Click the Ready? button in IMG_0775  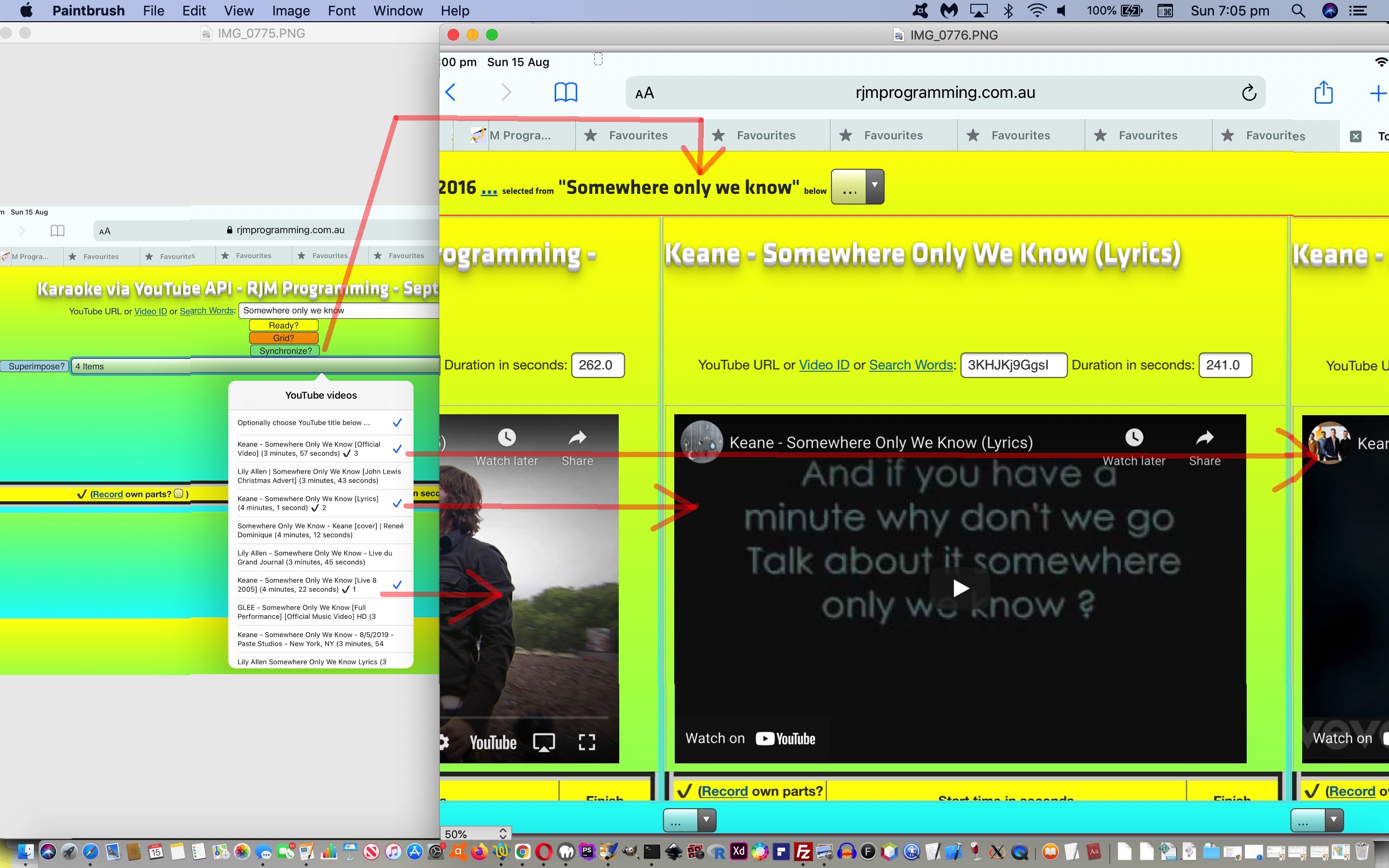click(284, 325)
